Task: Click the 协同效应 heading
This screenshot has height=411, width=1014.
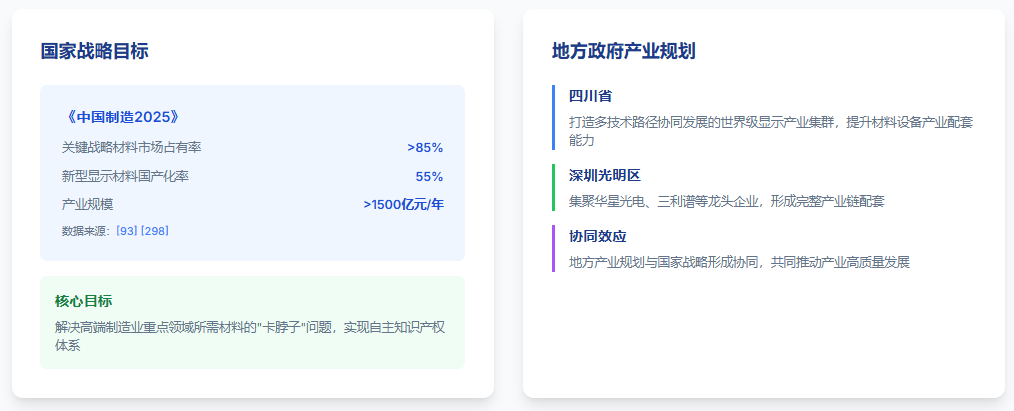Action: coord(598,236)
